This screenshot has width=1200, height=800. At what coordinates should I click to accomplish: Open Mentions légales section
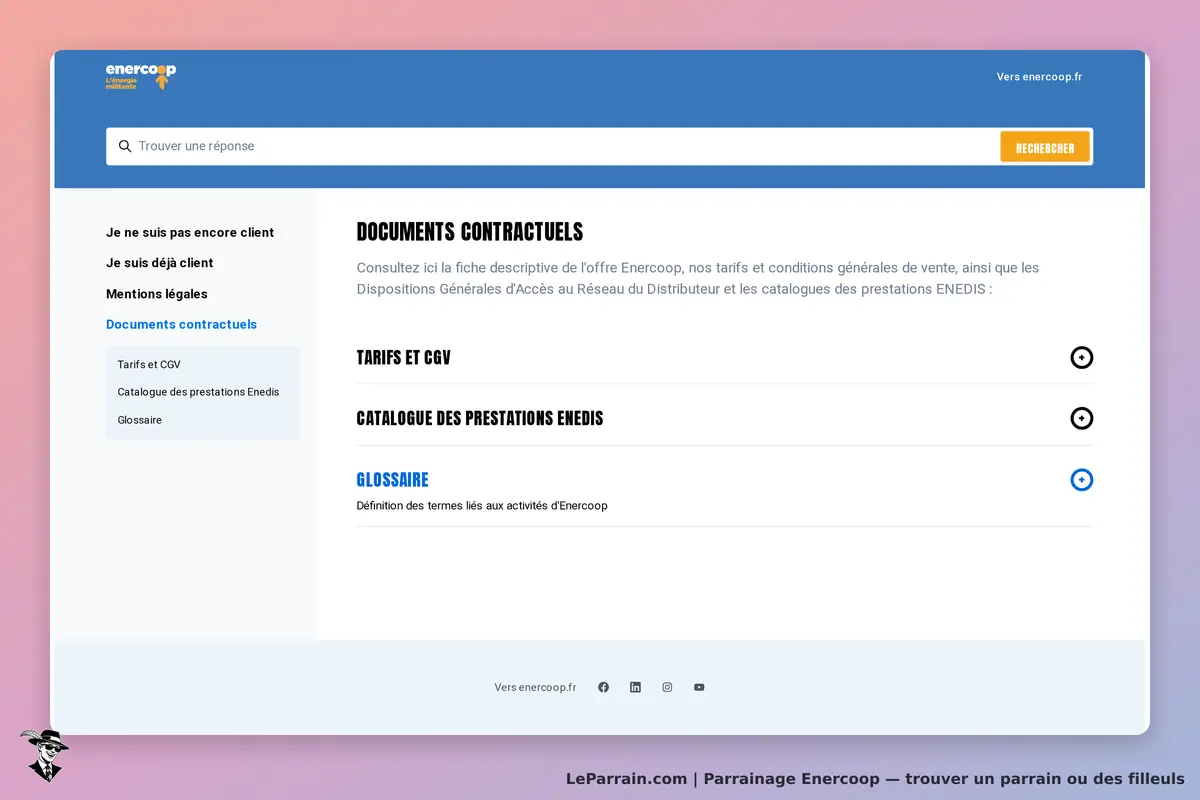[157, 294]
